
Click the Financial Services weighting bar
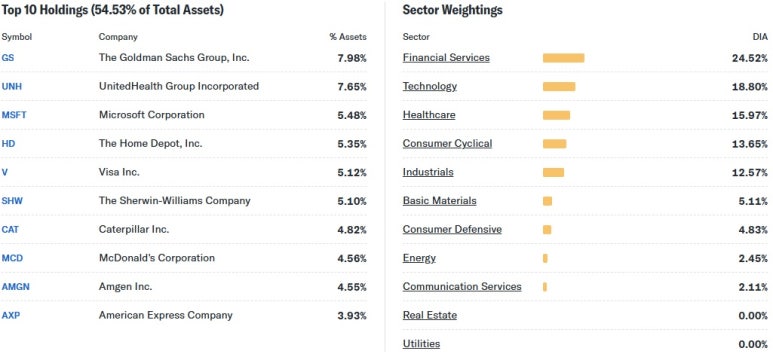563,58
